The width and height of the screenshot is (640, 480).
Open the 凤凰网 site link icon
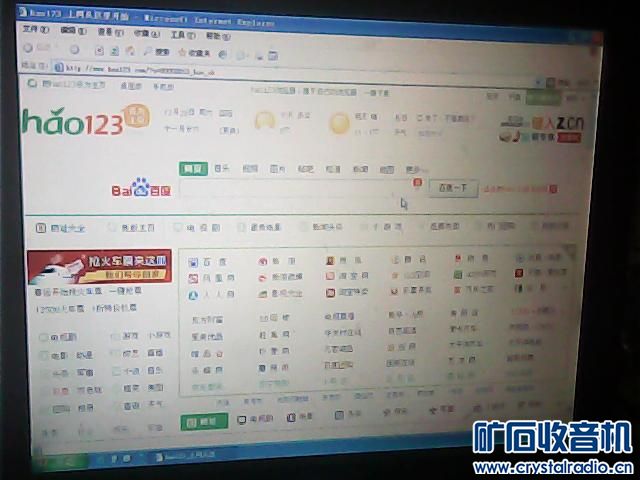click(193, 279)
